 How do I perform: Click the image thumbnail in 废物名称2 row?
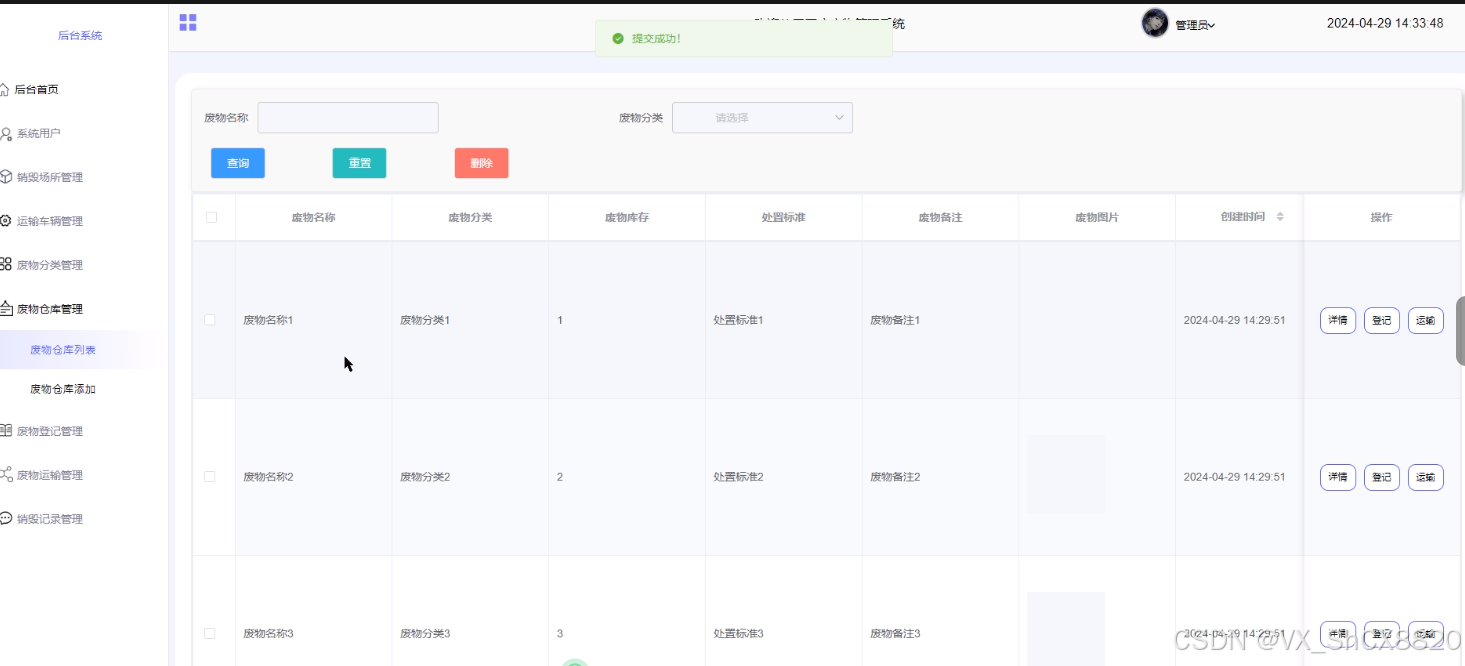pyautogui.click(x=1066, y=474)
